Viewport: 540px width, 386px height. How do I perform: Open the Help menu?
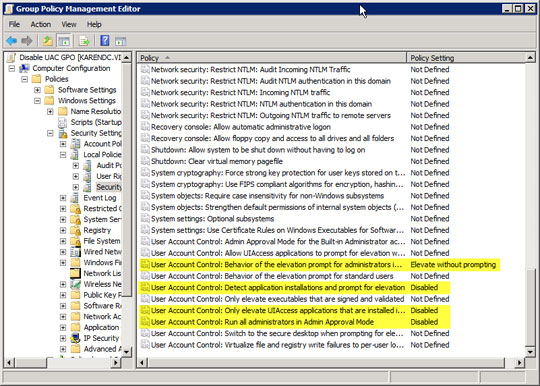[x=94, y=24]
